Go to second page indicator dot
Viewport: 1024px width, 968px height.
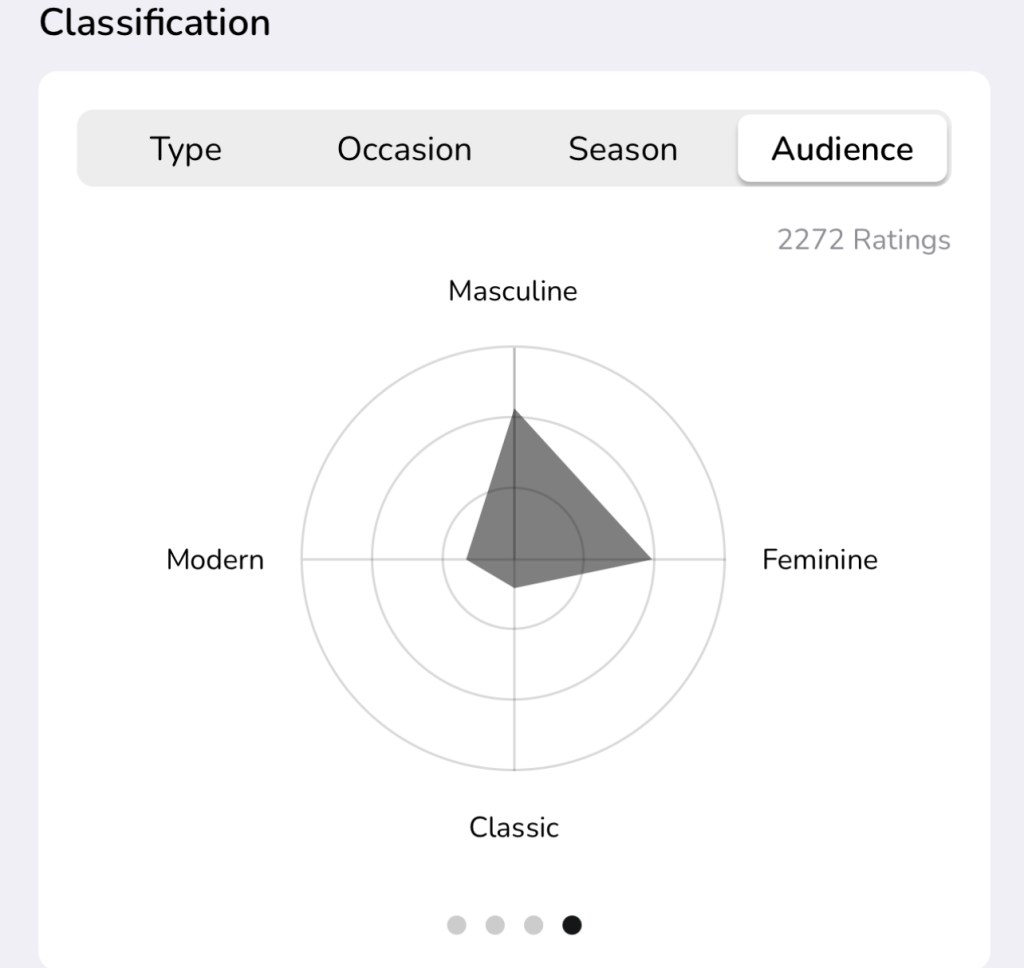point(495,925)
